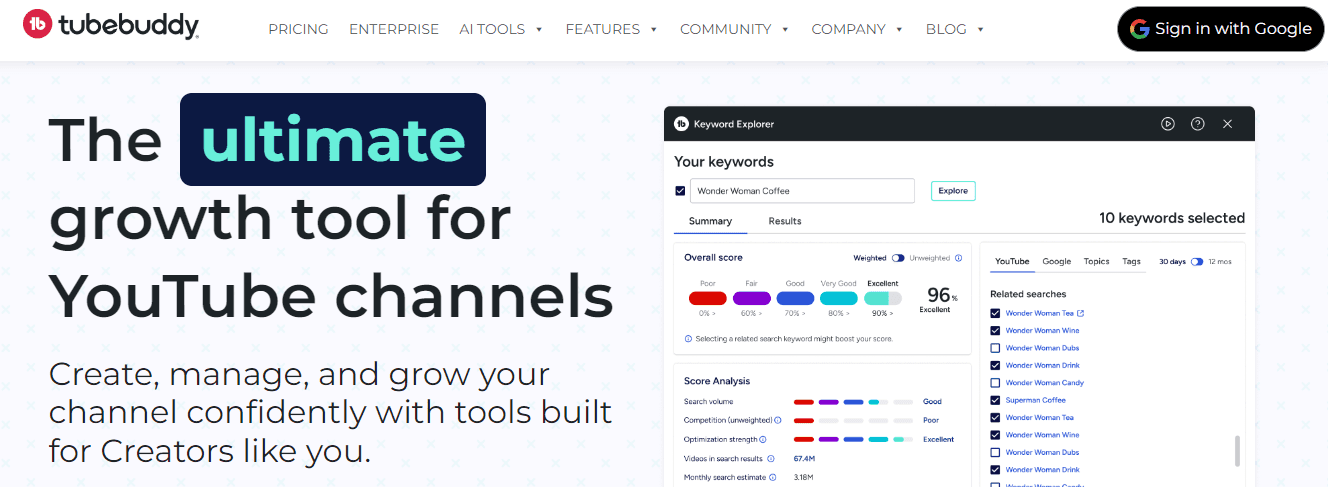Screen dimensions: 1328x487
Task: Close the Keyword Explorer with X icon
Action: click(x=1227, y=124)
